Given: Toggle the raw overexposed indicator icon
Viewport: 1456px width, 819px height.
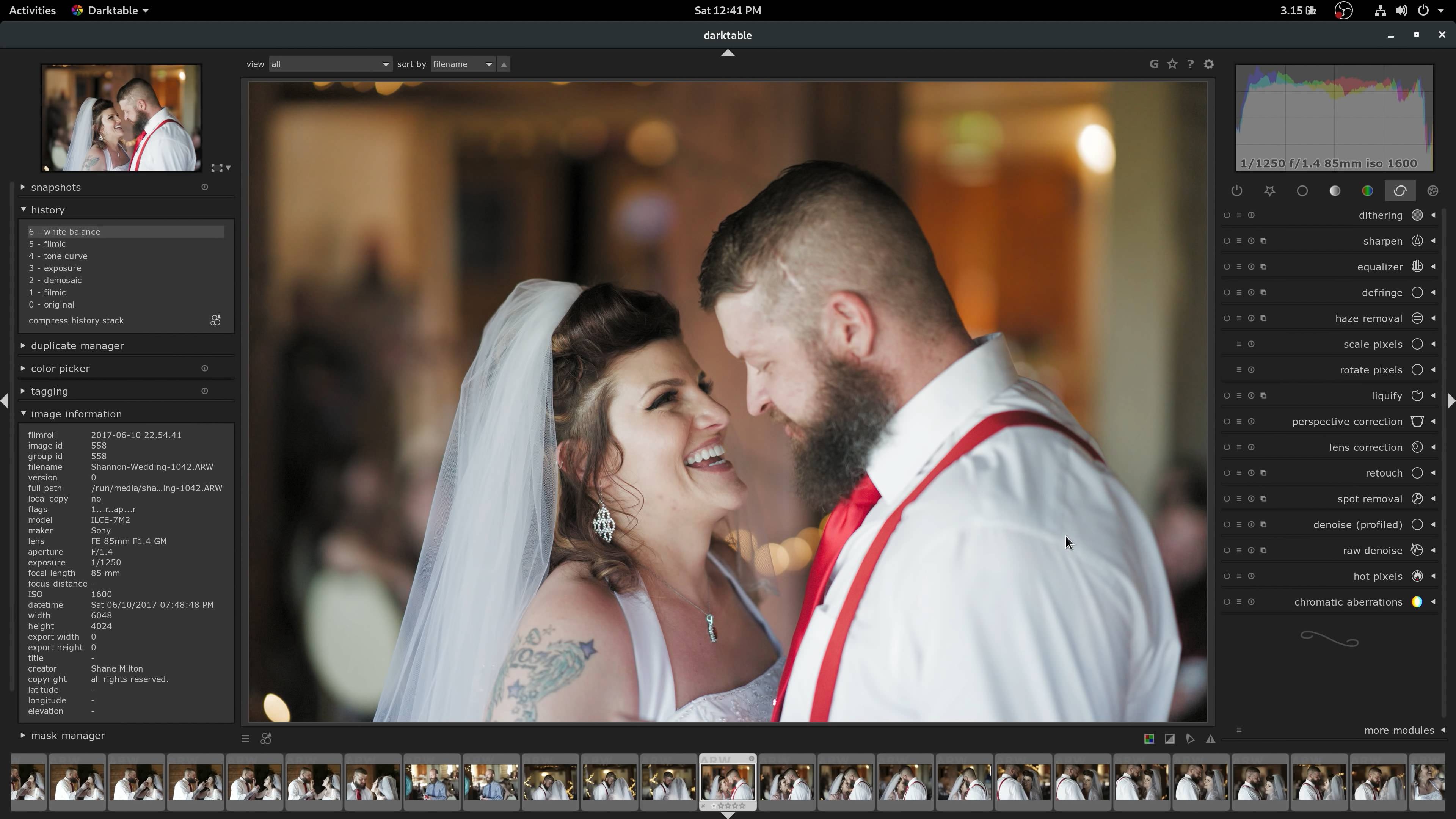Looking at the screenshot, I should 1149,739.
